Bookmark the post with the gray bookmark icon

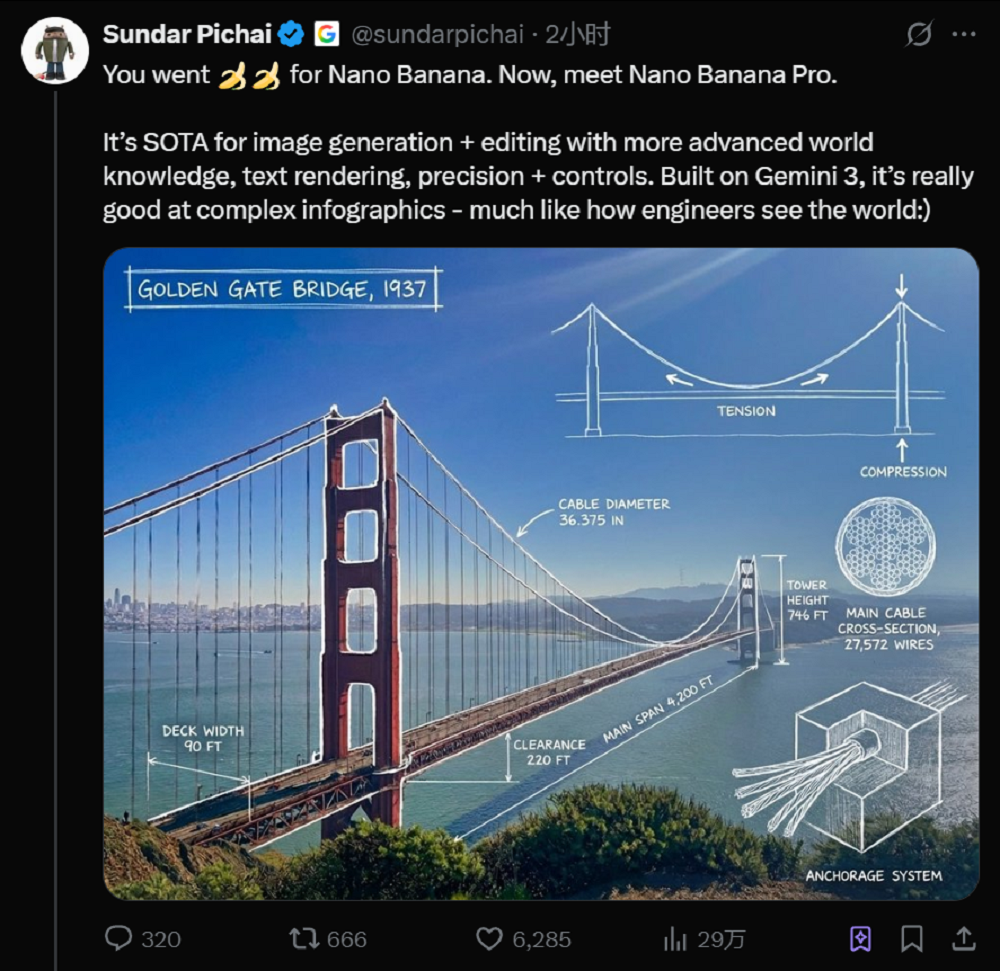[911, 938]
